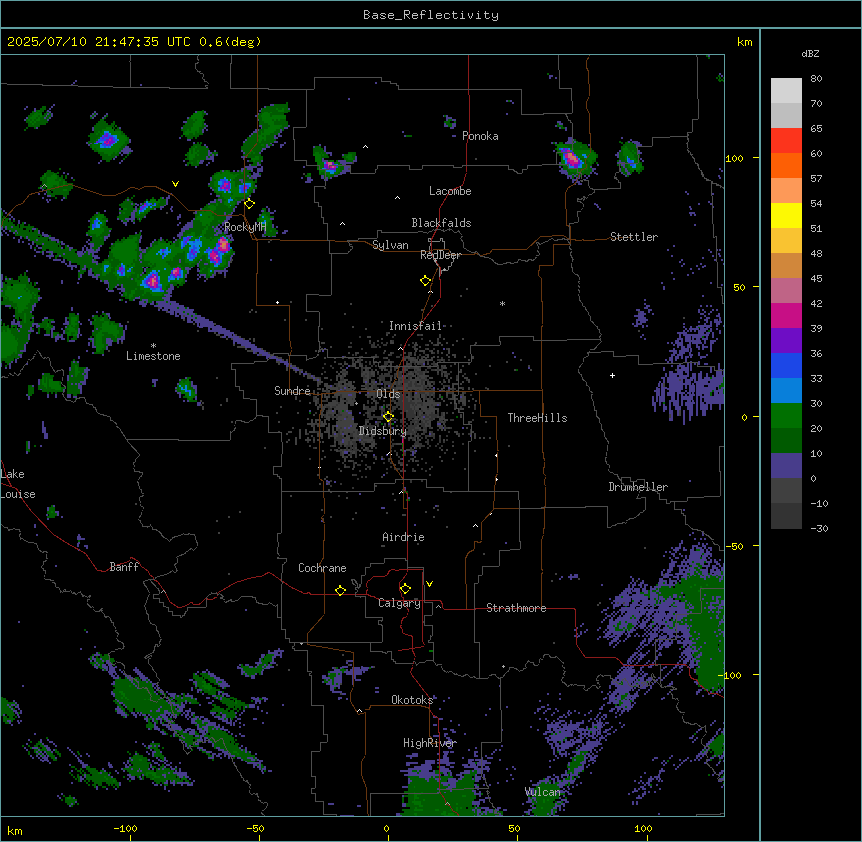Image resolution: width=862 pixels, height=842 pixels.
Task: Click the Vulcan label
Action: click(x=543, y=792)
